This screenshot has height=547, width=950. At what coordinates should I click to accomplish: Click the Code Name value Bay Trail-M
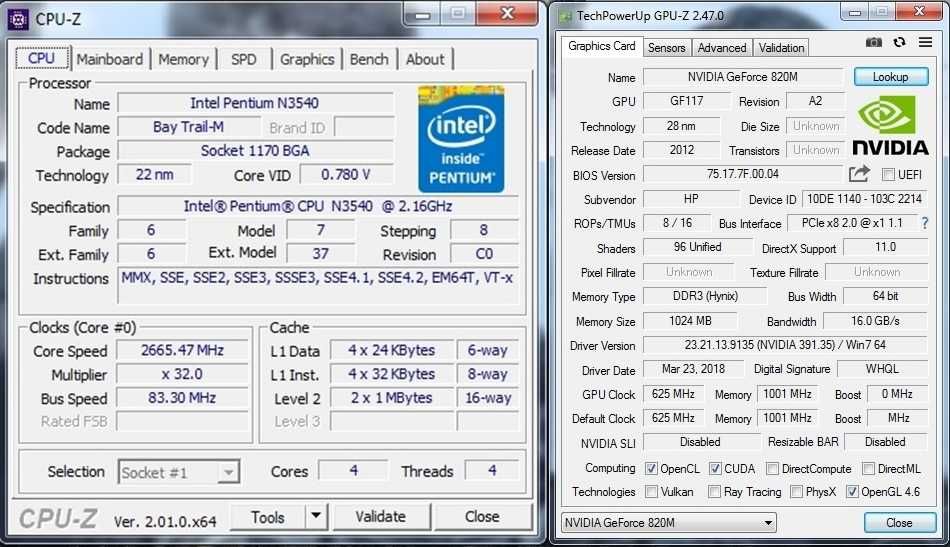188,127
